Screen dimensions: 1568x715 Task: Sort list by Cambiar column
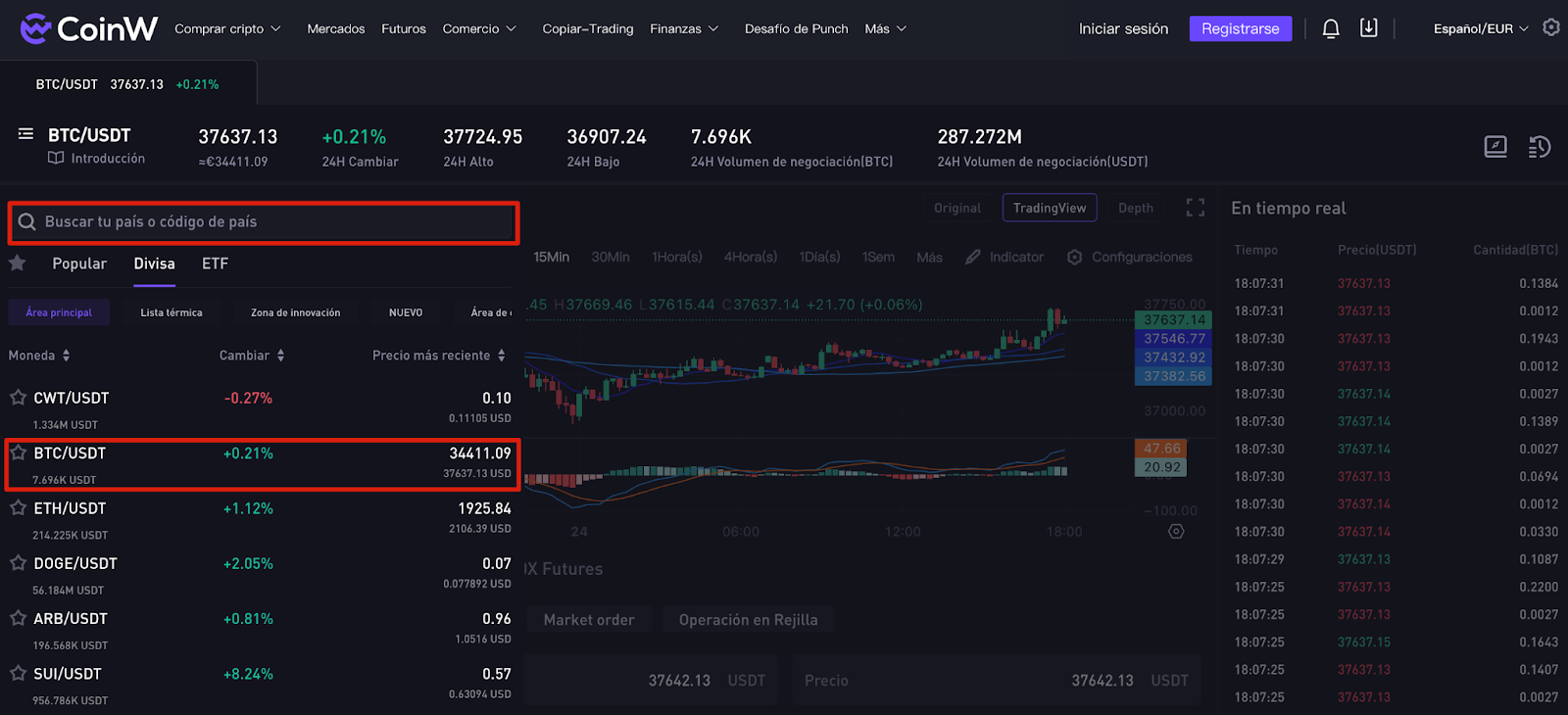[x=252, y=356]
